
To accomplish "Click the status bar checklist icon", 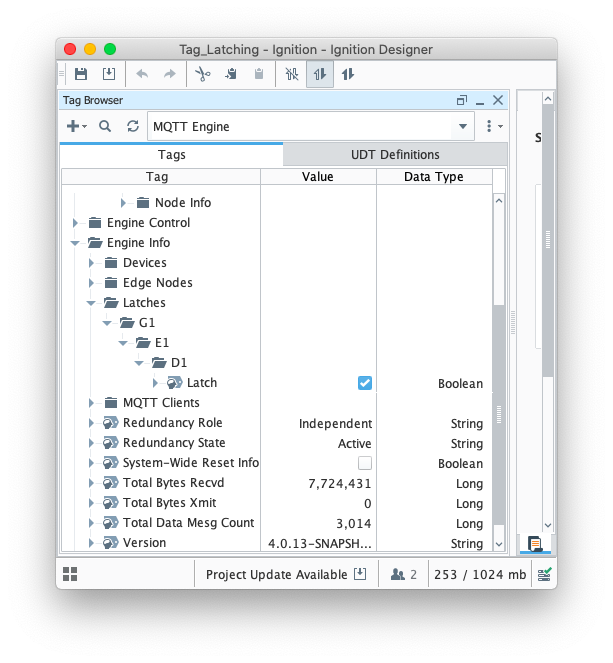I will point(544,575).
